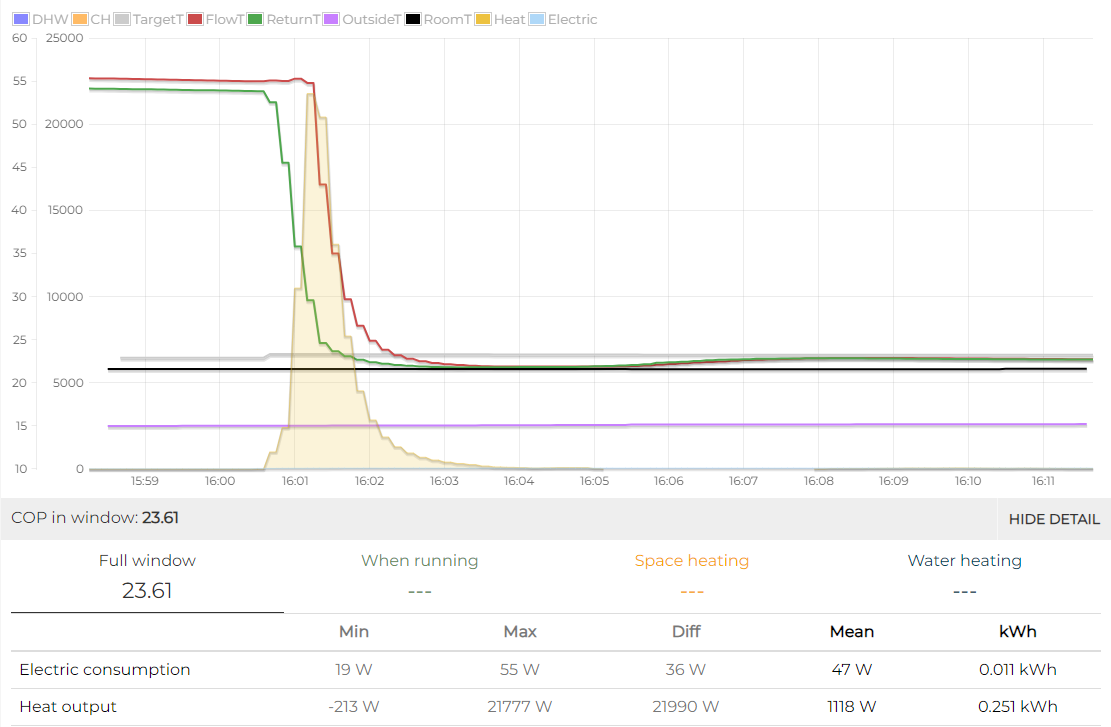Click the purple OutsideT legend swatch

tap(331, 19)
